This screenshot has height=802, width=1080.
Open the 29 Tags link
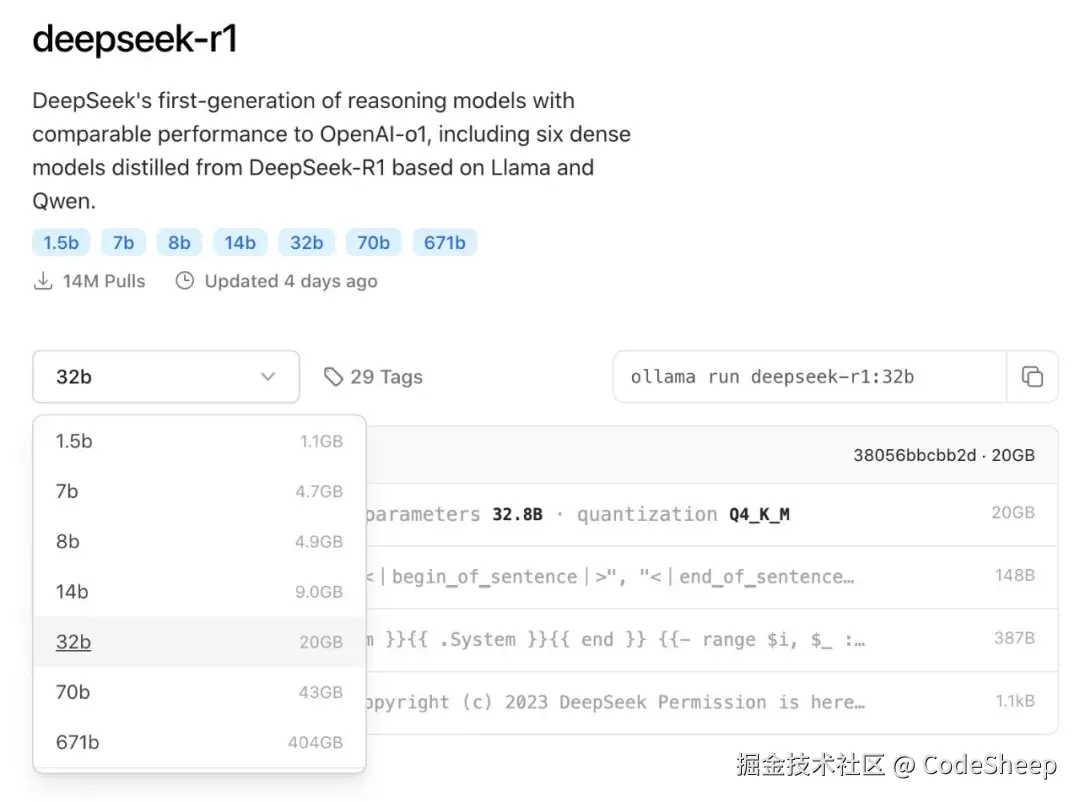click(386, 377)
